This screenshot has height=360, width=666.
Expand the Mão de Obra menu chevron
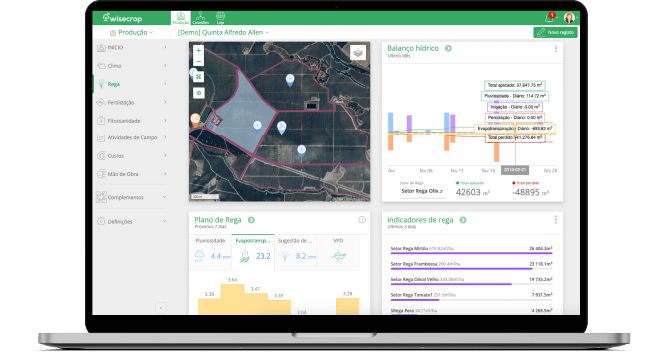165,174
